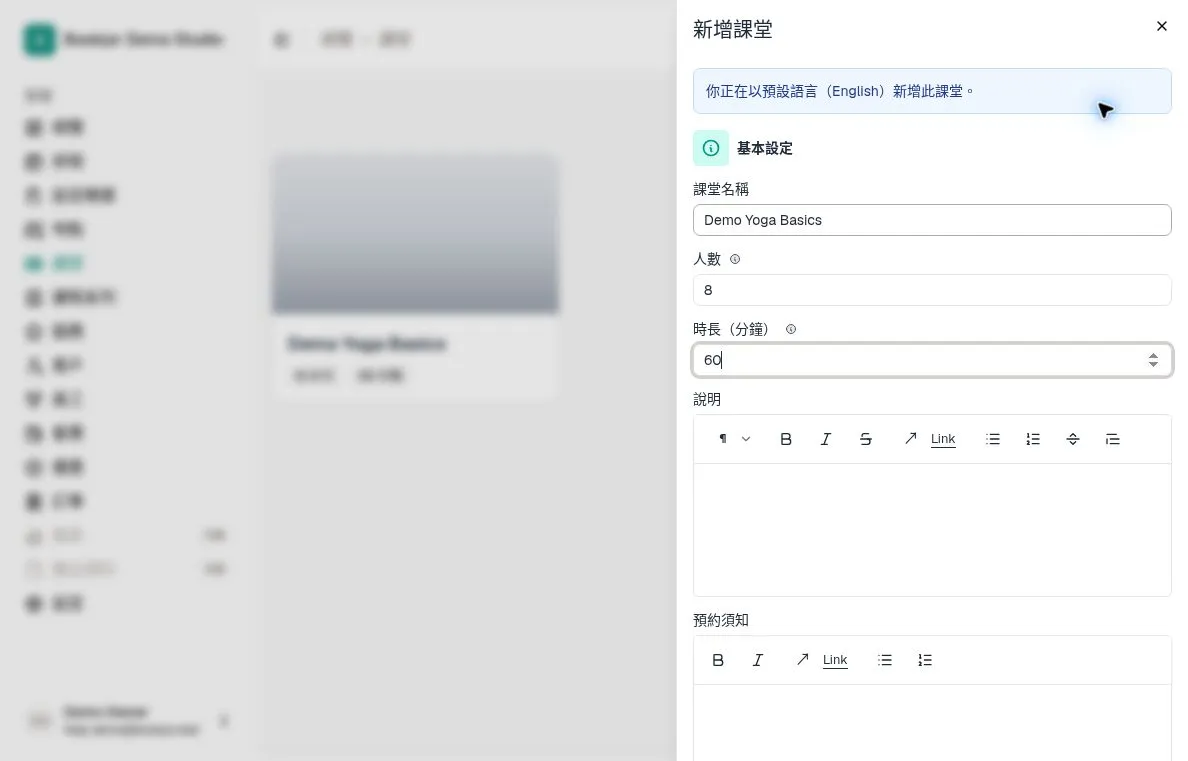Viewport: 1188px width, 761px height.
Task: Apply strikethrough in 說明 editor toolbar
Action: [865, 439]
